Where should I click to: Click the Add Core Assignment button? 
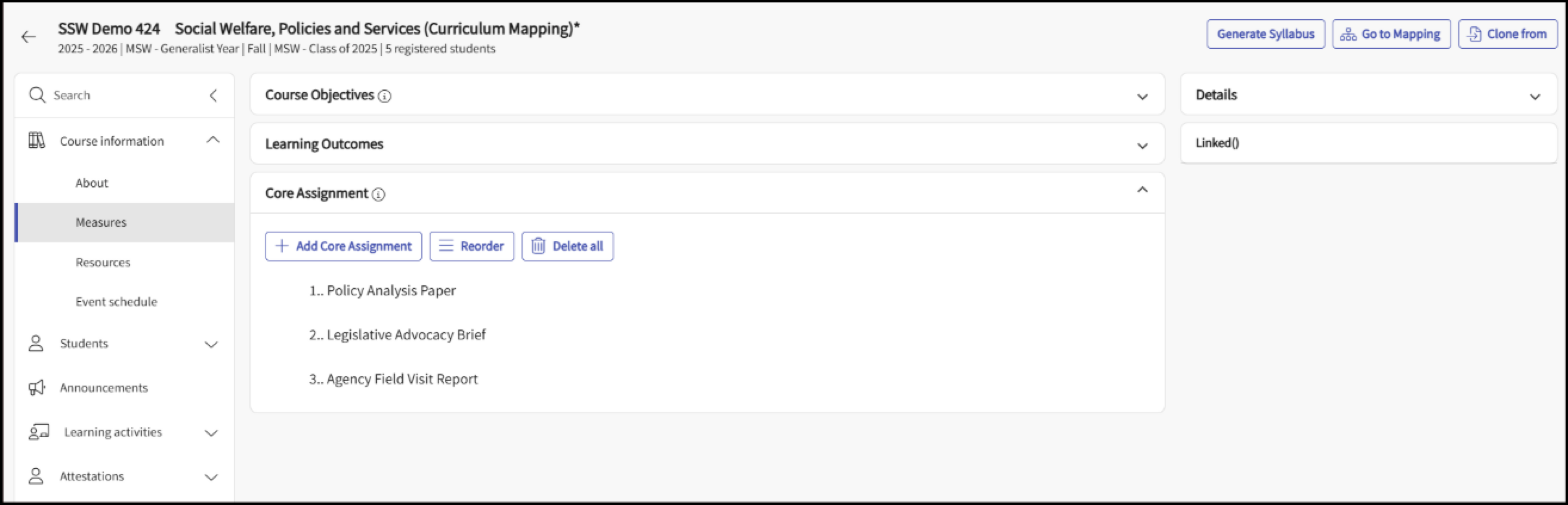click(343, 246)
